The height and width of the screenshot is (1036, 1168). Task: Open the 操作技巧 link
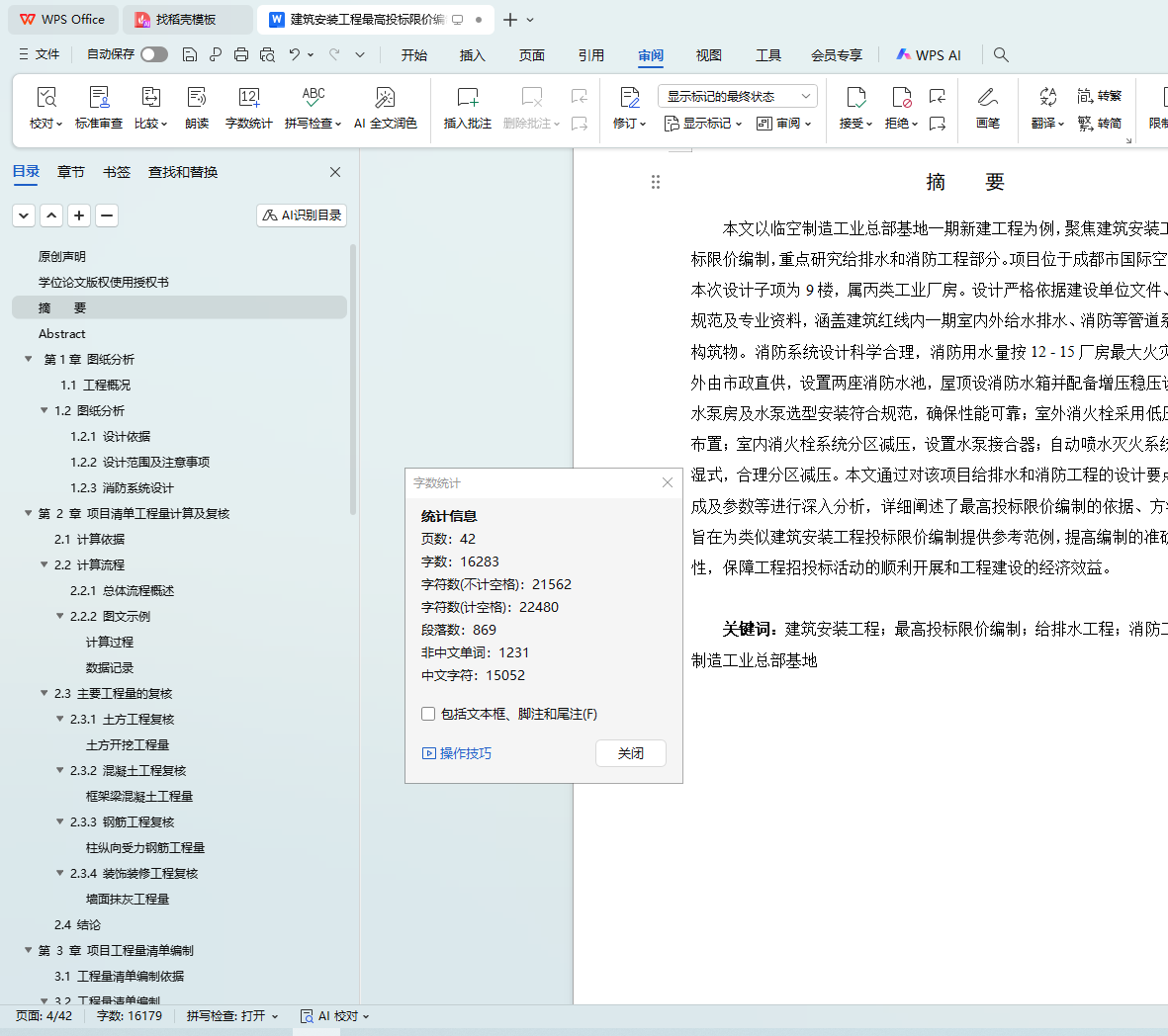[x=457, y=753]
